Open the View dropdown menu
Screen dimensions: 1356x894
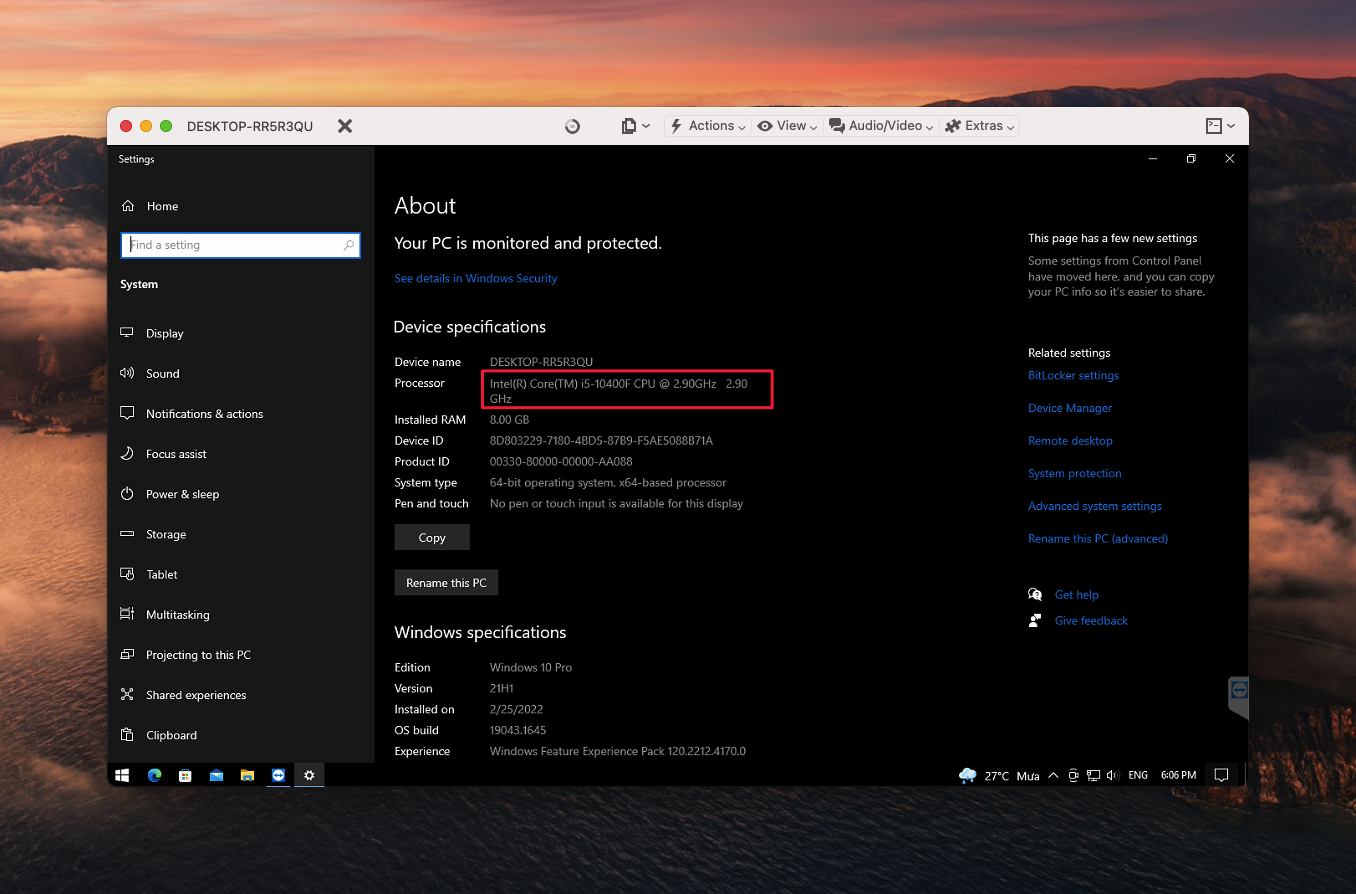pos(789,126)
